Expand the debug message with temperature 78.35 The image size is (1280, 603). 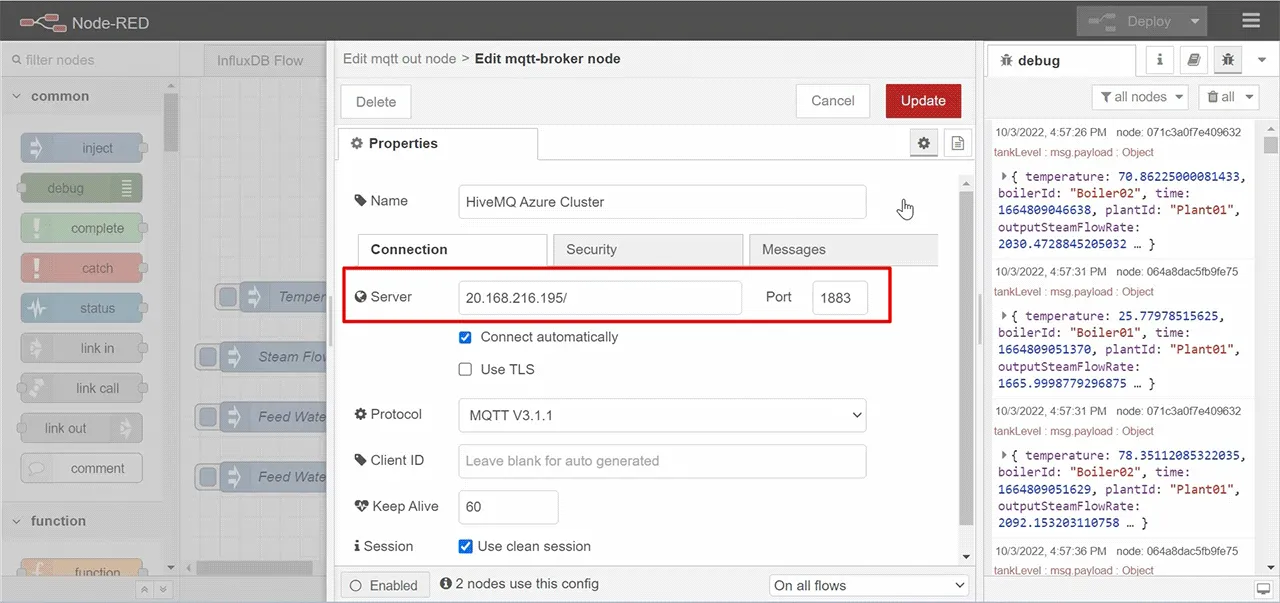(1005, 456)
